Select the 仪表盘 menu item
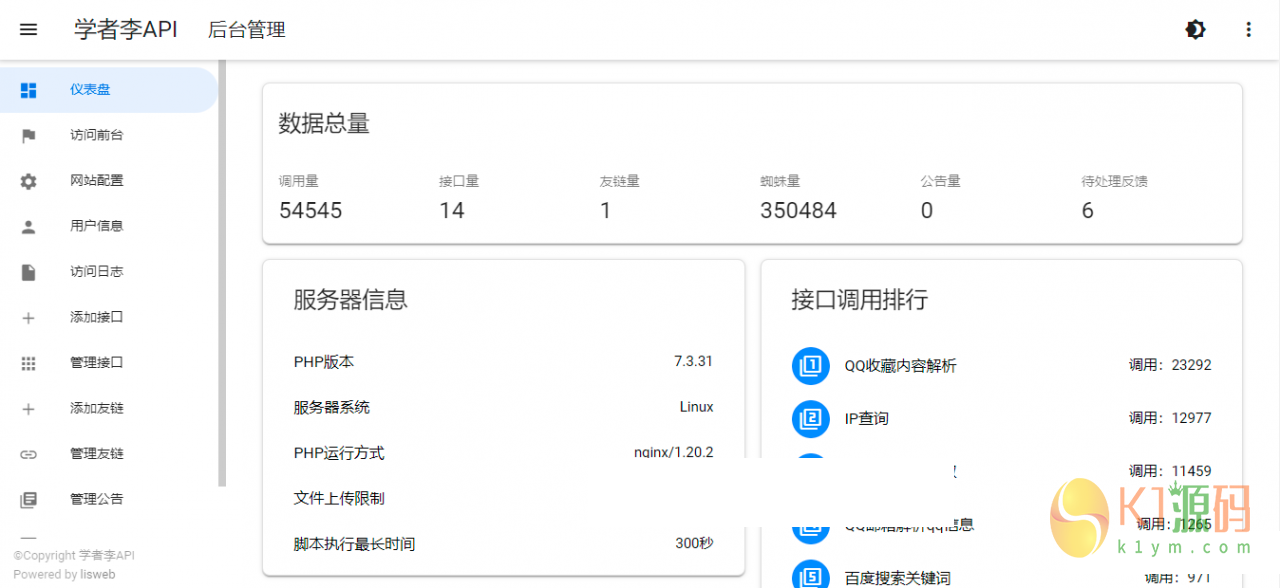Screen dimensions: 1280x588 pyautogui.click(x=90, y=90)
